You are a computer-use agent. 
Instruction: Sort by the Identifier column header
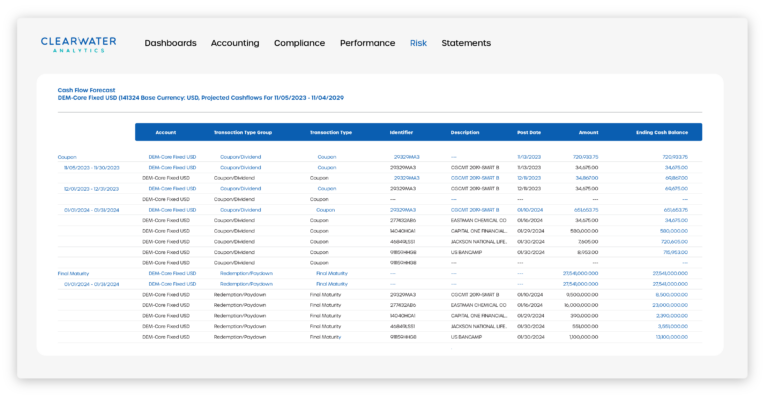(x=401, y=133)
